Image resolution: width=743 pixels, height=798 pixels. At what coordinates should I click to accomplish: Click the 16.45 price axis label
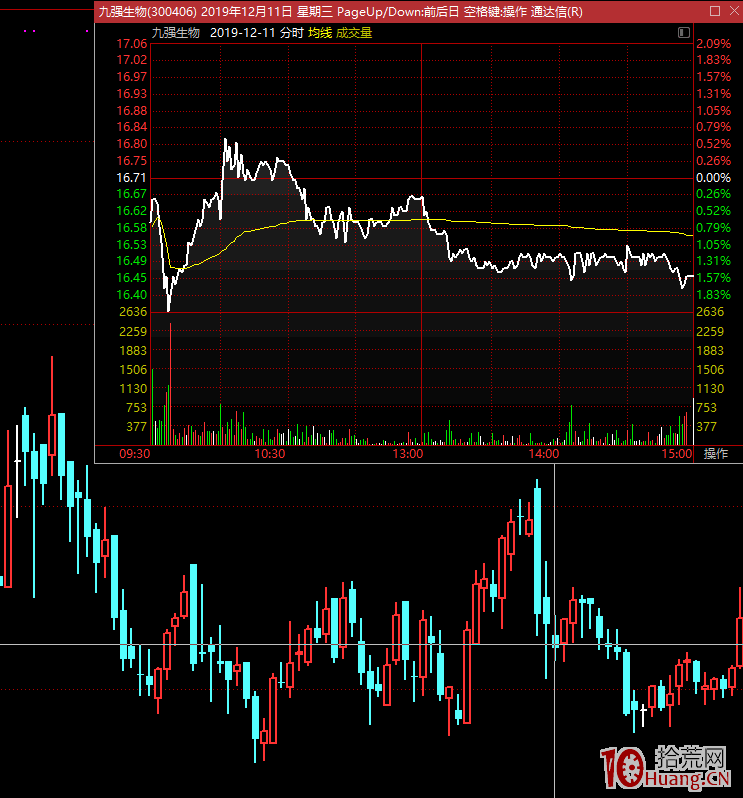tap(132, 277)
